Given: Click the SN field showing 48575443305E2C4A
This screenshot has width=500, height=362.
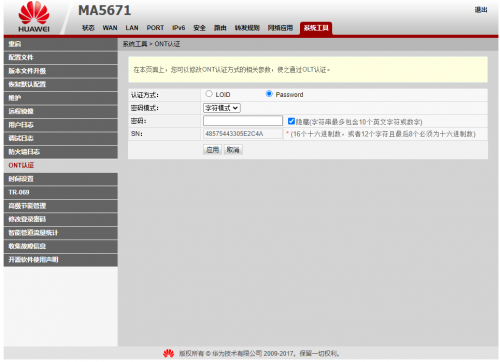Looking at the screenshot, I should point(243,134).
